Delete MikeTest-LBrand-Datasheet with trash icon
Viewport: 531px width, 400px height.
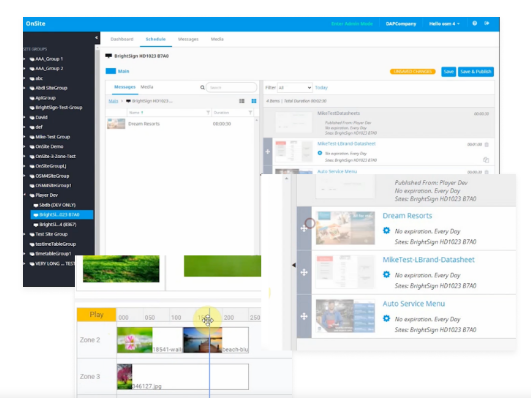click(x=486, y=145)
